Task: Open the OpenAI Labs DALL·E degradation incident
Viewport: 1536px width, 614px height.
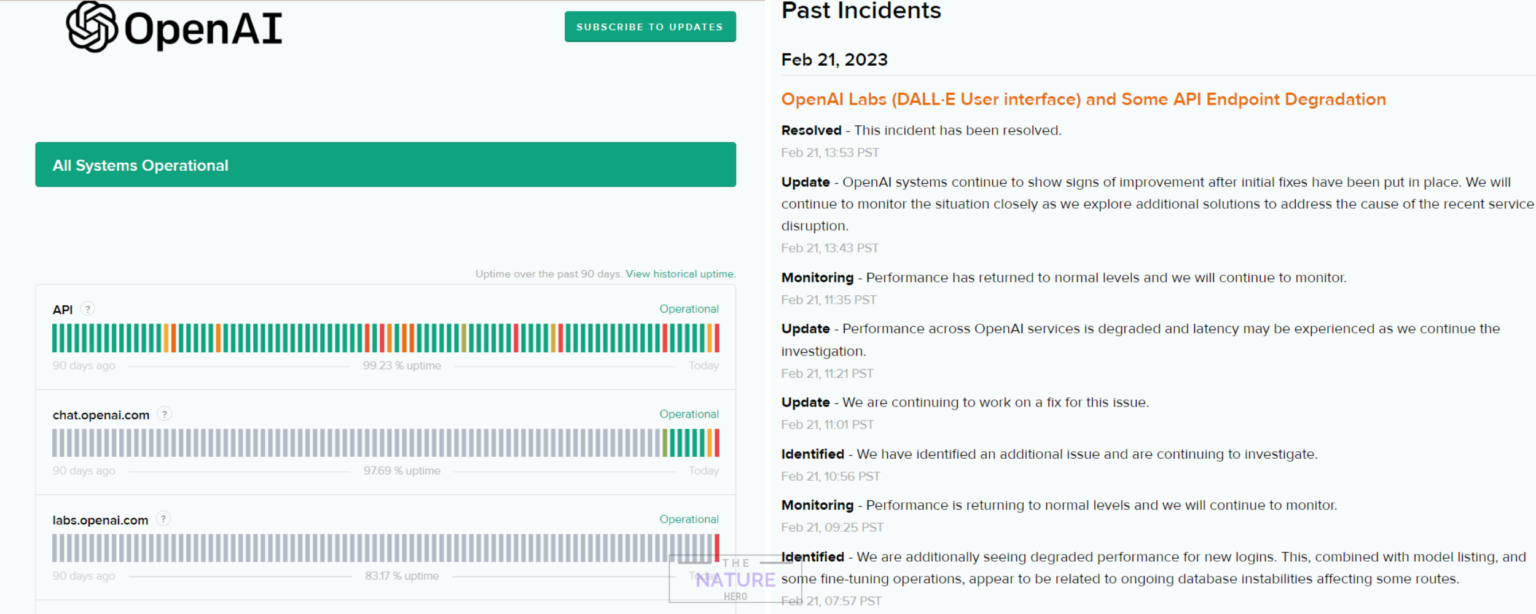Action: tap(1083, 99)
